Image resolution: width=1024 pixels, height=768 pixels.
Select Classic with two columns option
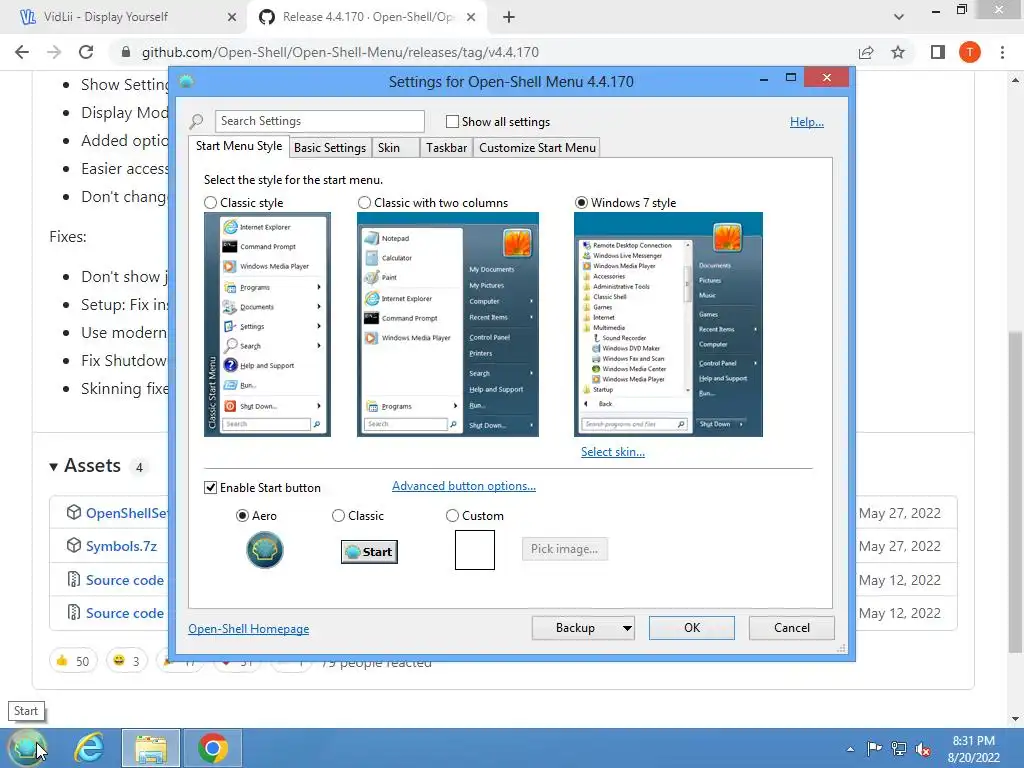click(364, 203)
